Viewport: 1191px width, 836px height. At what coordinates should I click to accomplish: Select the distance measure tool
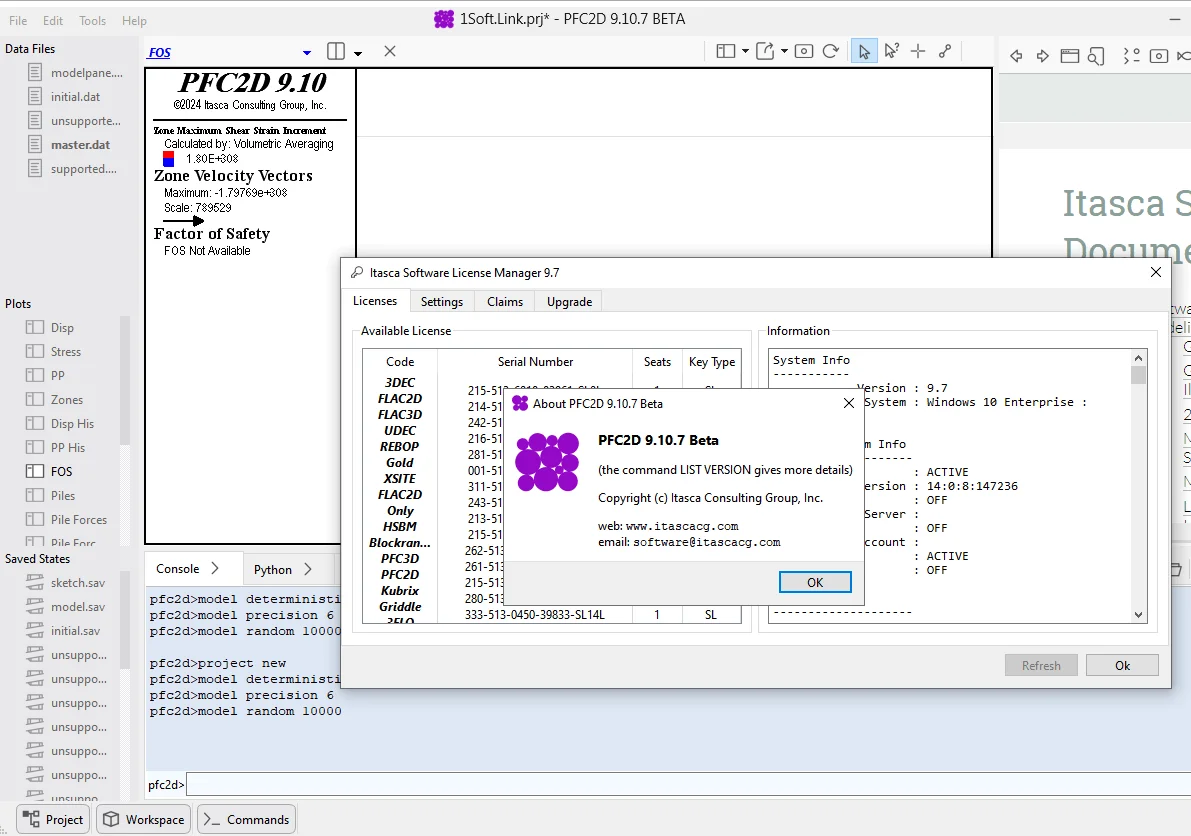click(945, 51)
